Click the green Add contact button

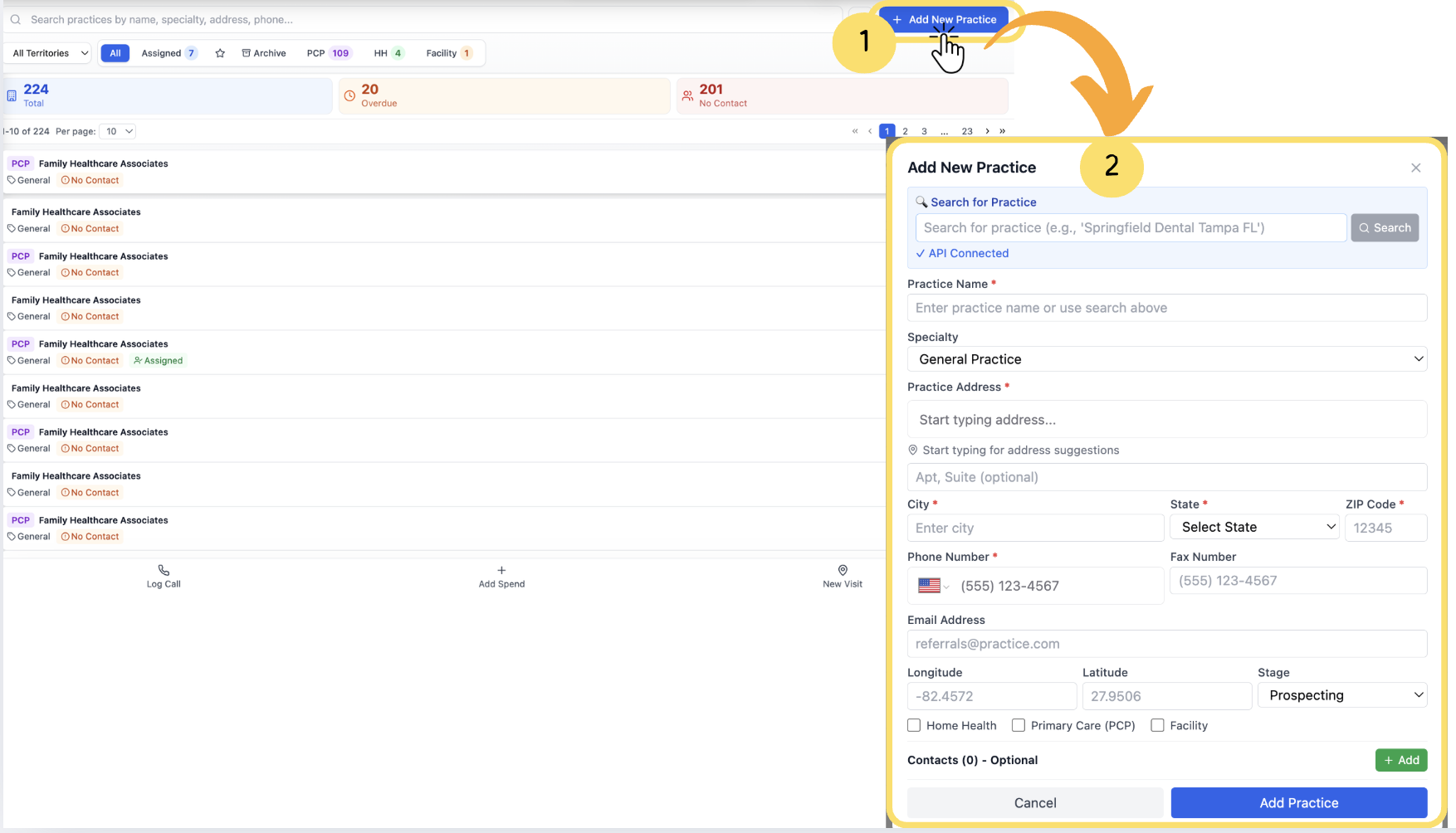(x=1400, y=760)
